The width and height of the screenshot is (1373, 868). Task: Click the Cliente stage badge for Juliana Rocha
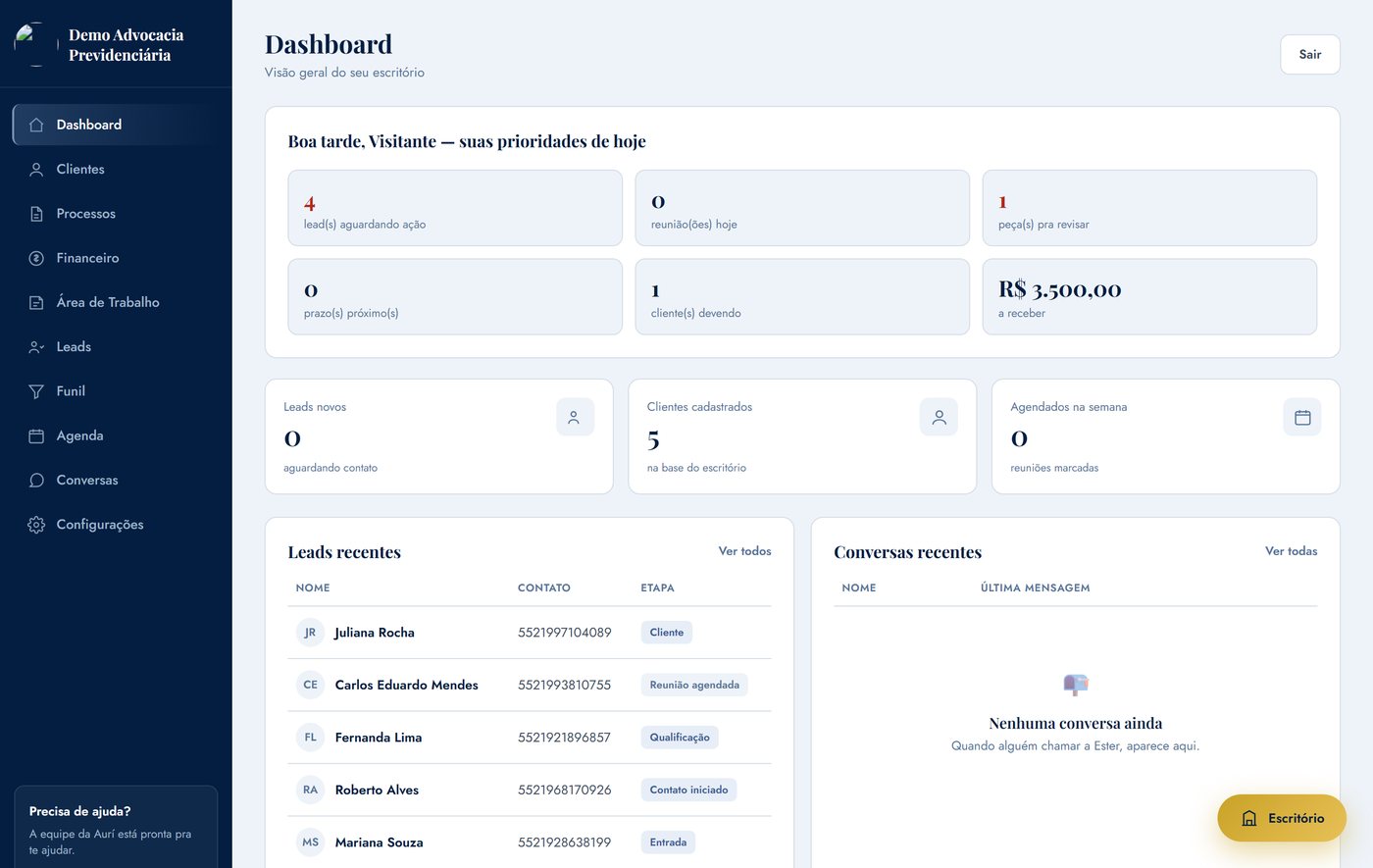point(667,633)
